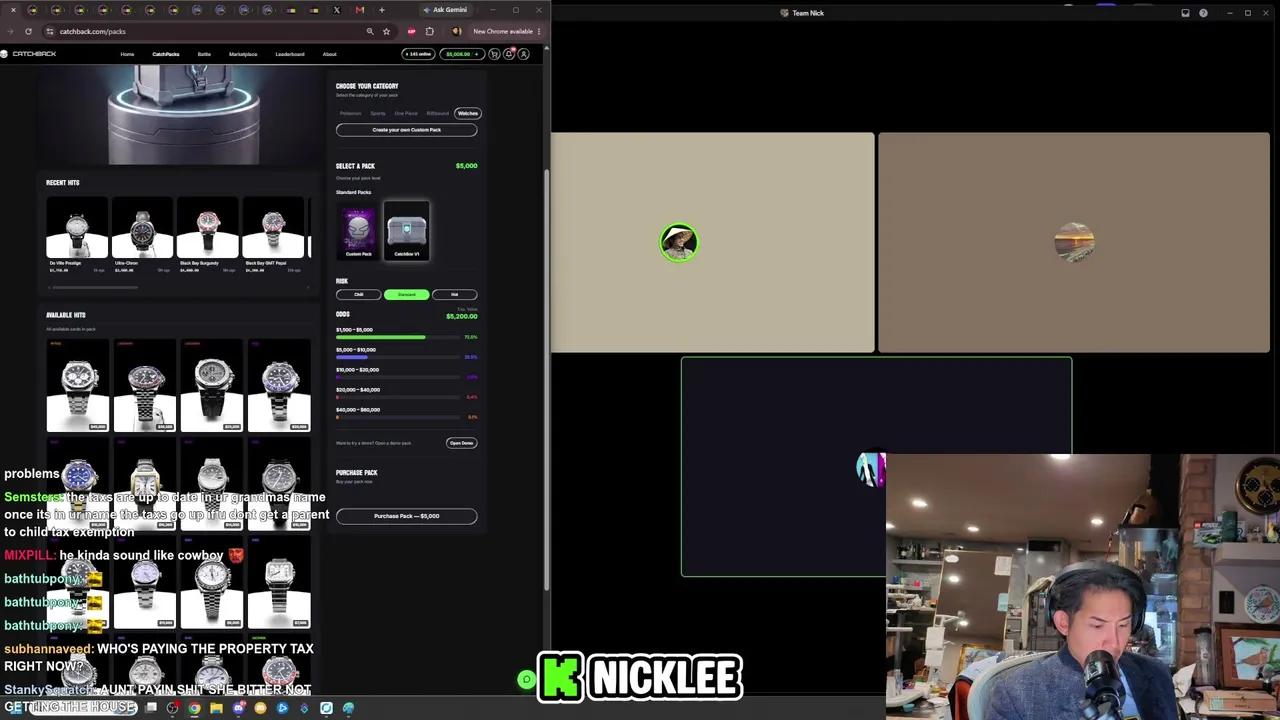Click Purchase Pack — $5,000

406,516
